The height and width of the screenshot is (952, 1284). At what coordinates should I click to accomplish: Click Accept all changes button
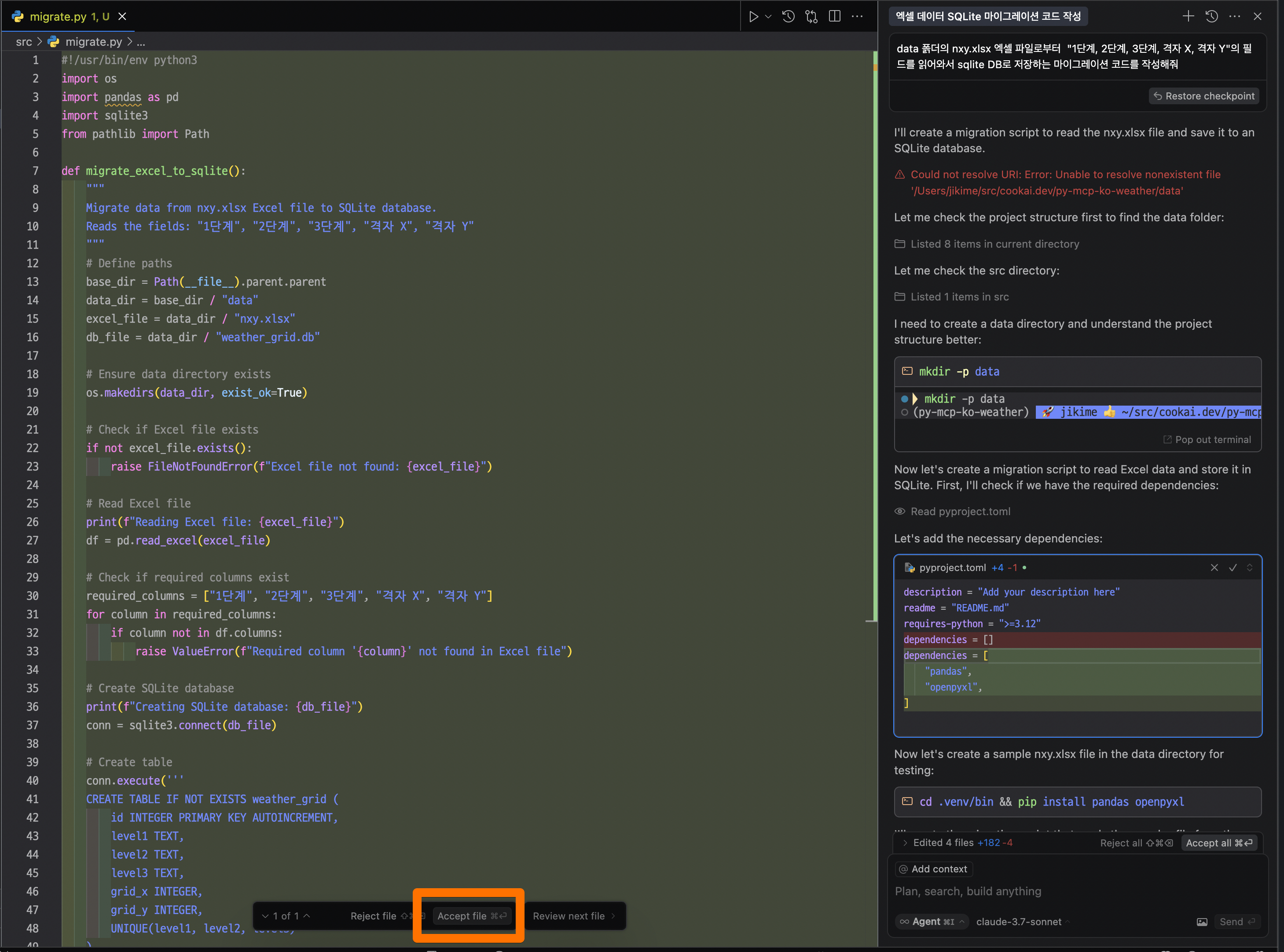tap(1218, 842)
